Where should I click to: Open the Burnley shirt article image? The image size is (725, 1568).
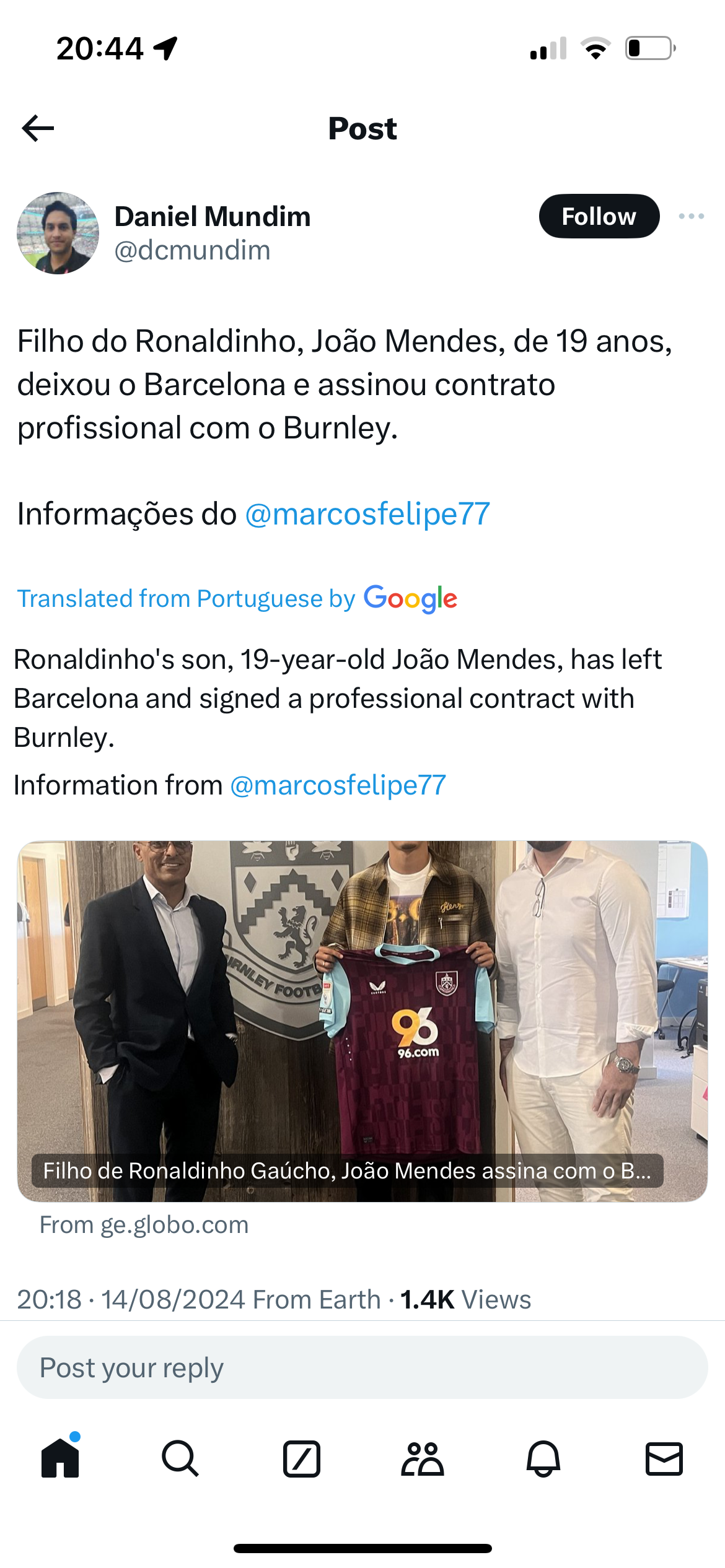tap(362, 1016)
